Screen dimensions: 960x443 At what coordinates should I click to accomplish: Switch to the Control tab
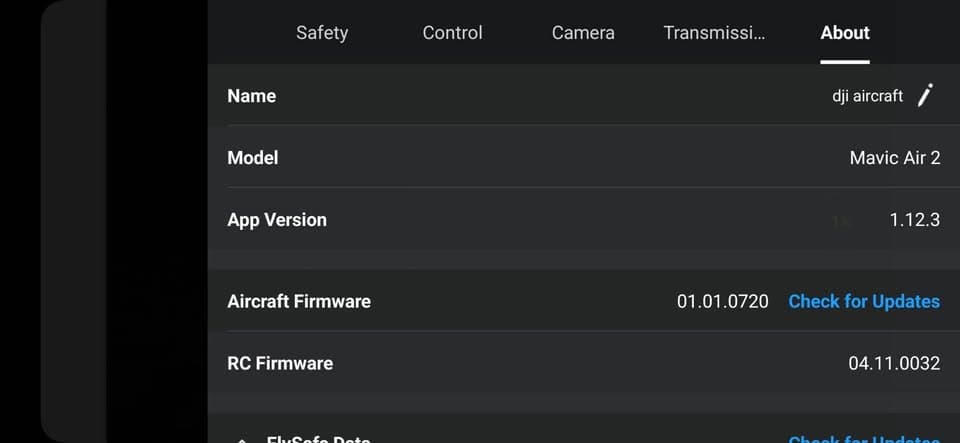coord(452,32)
